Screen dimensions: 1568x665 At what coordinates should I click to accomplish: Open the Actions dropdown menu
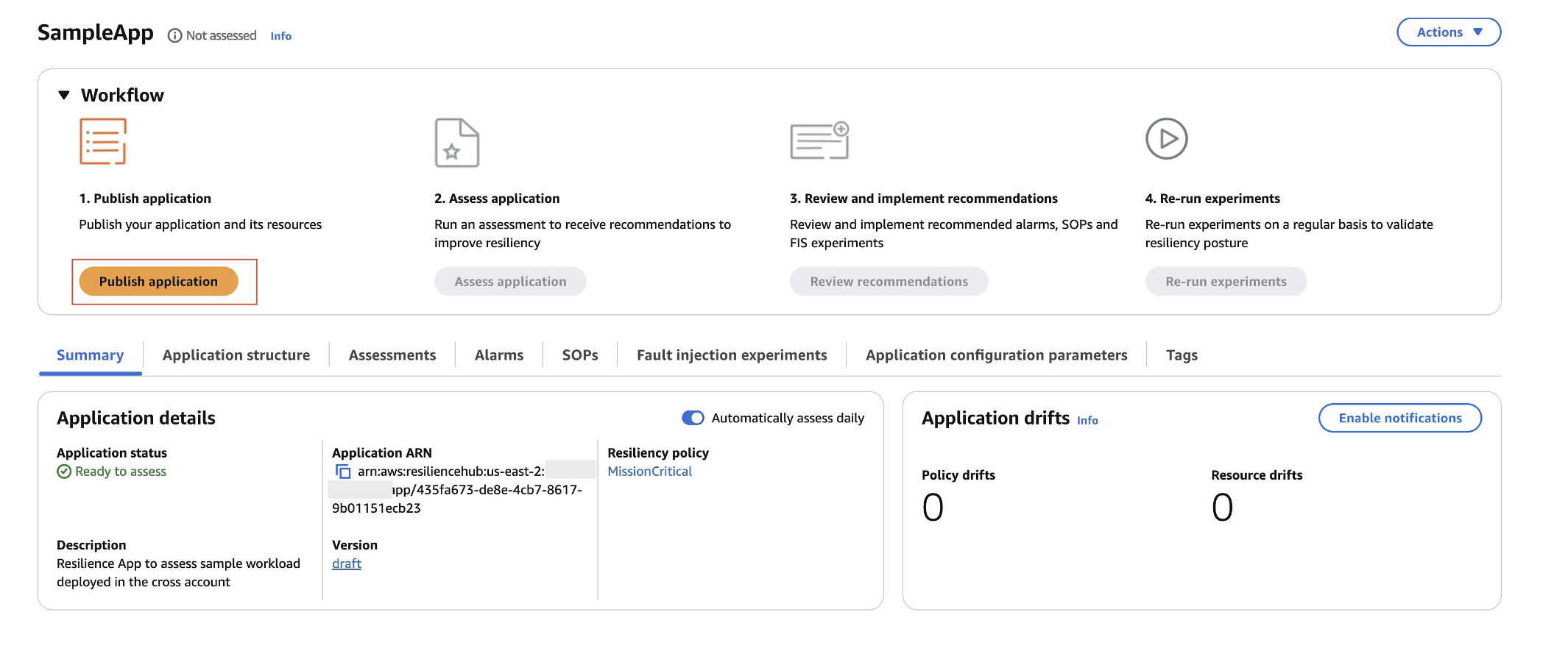tap(1447, 32)
